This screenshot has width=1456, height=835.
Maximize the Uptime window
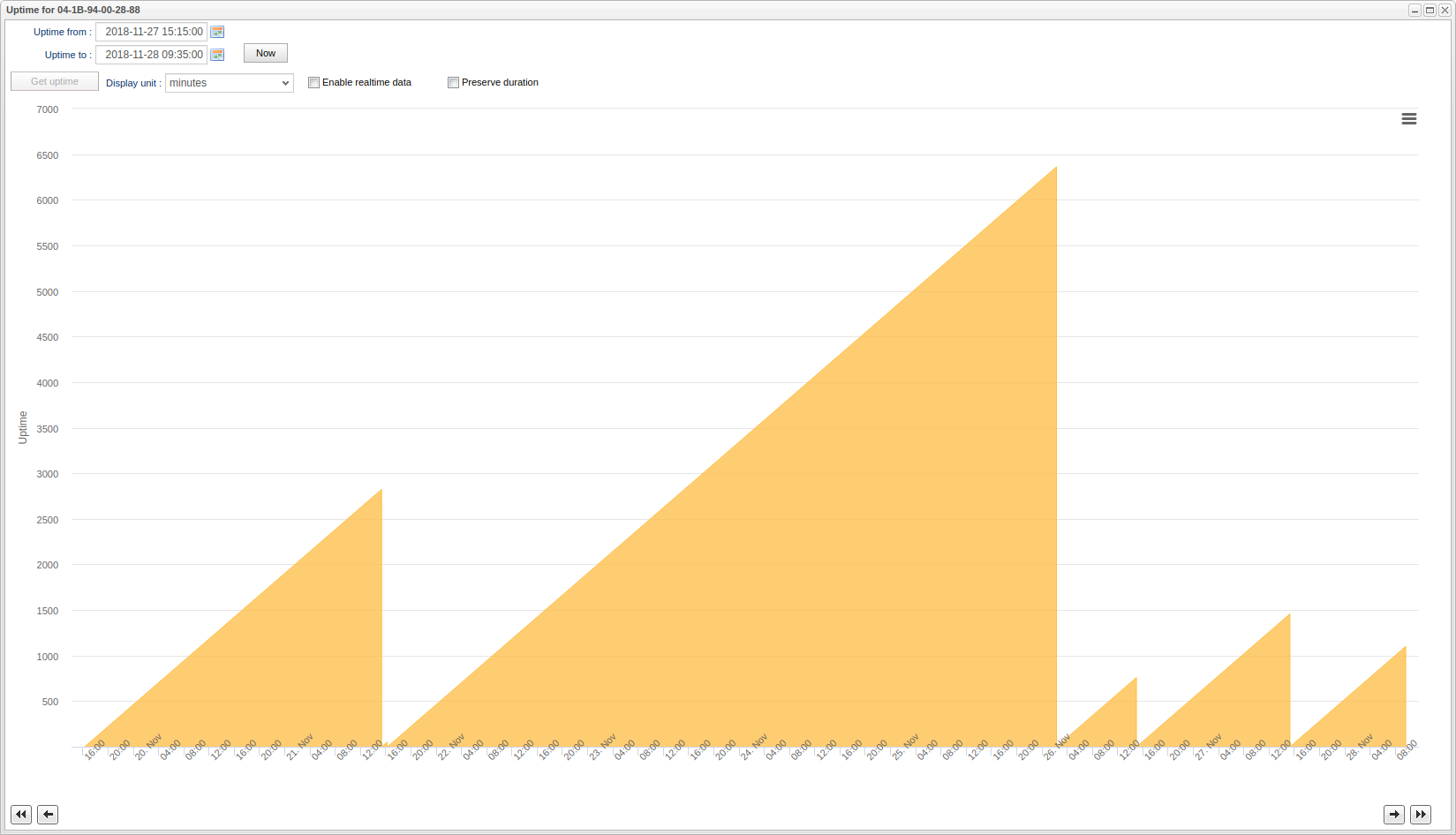point(1430,11)
